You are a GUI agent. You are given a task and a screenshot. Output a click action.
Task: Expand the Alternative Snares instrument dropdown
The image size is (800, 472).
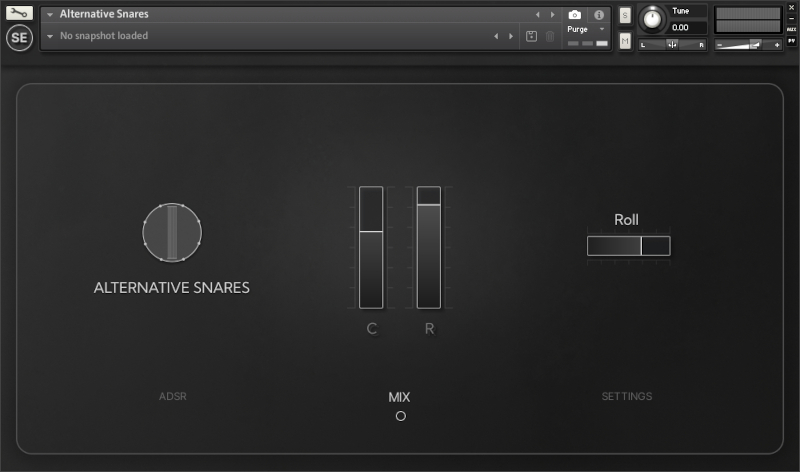[50, 14]
